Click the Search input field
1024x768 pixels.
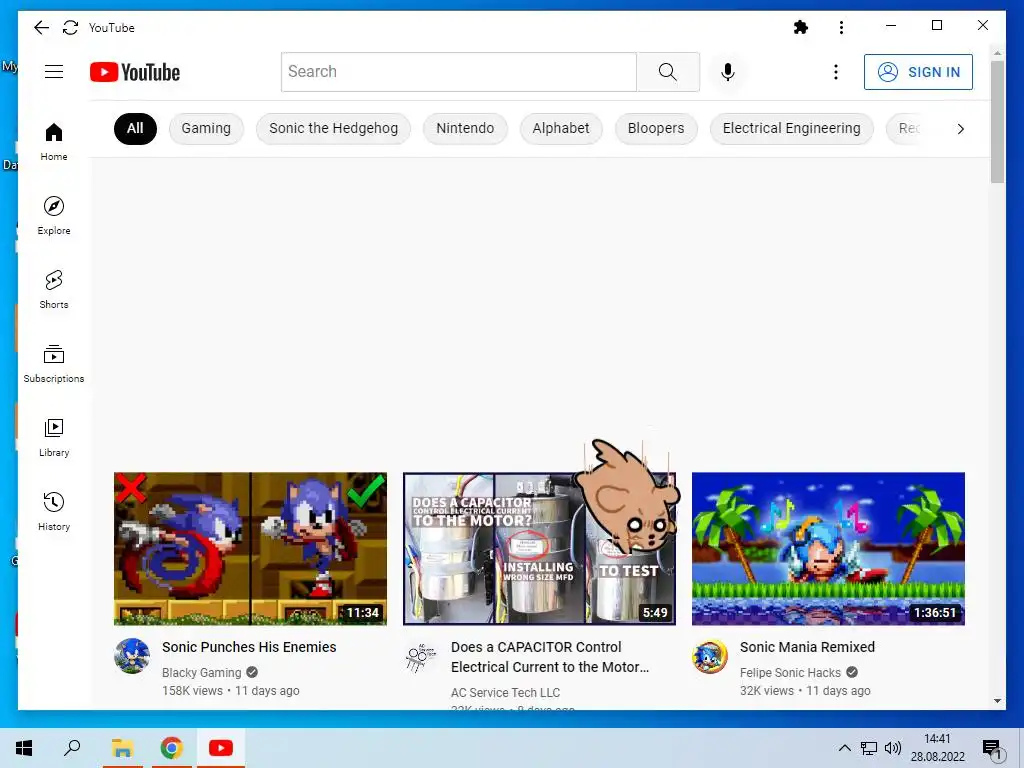click(458, 72)
